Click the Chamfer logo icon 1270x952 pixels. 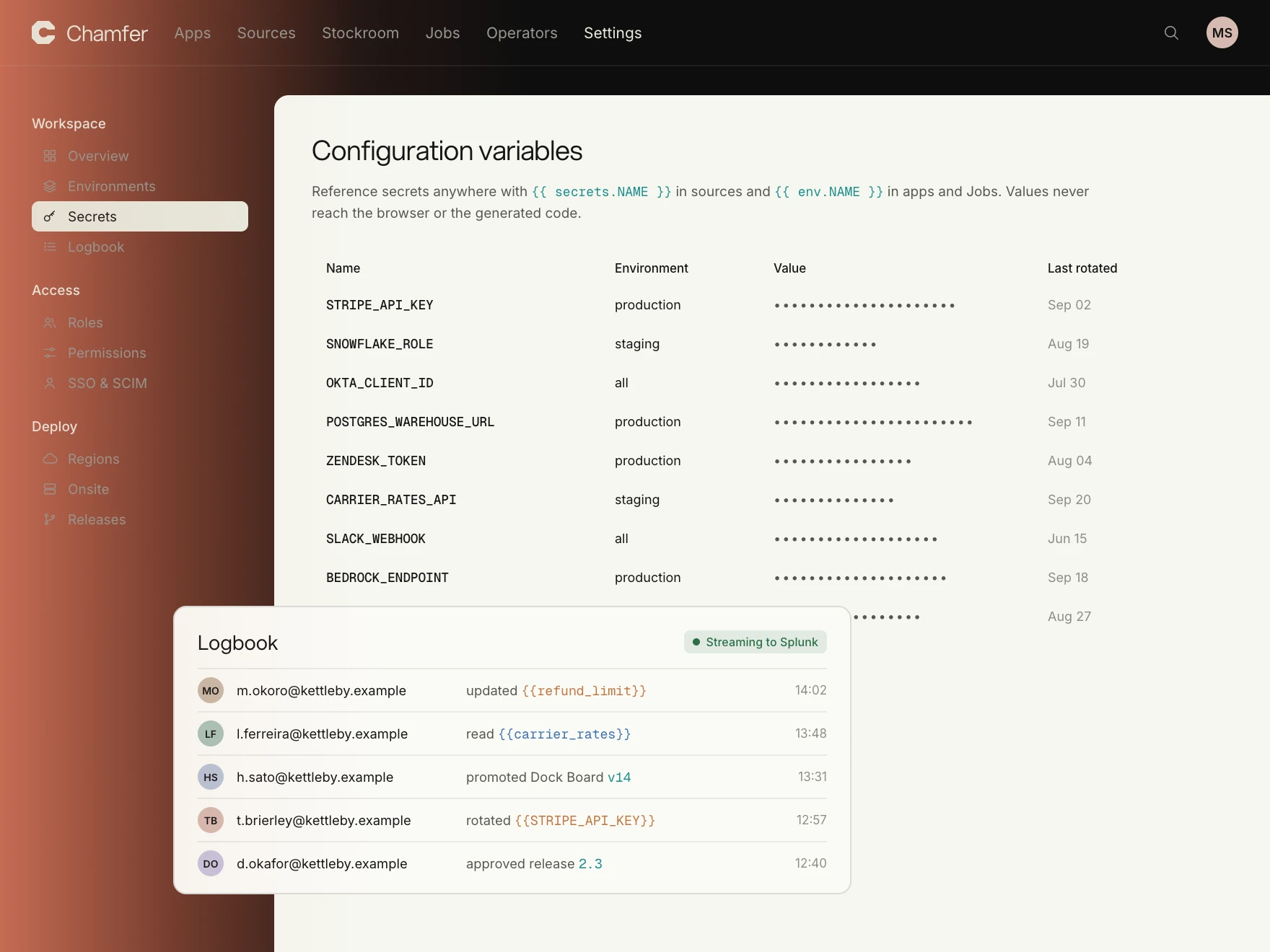pyautogui.click(x=43, y=32)
